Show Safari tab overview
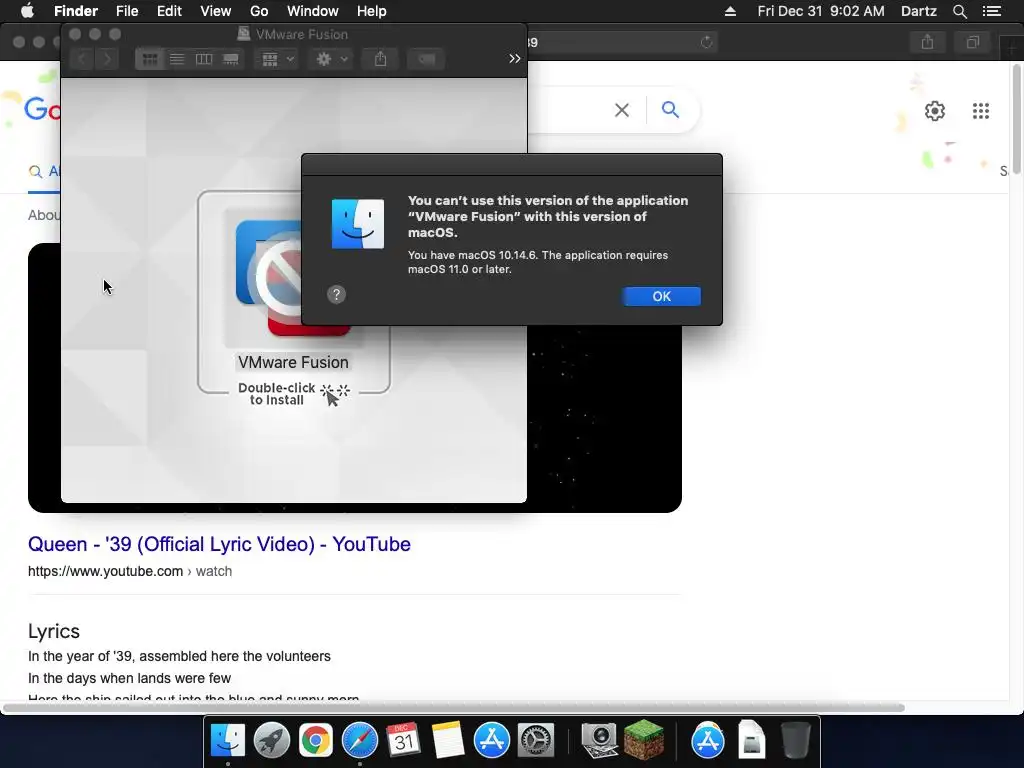 pyautogui.click(x=973, y=42)
